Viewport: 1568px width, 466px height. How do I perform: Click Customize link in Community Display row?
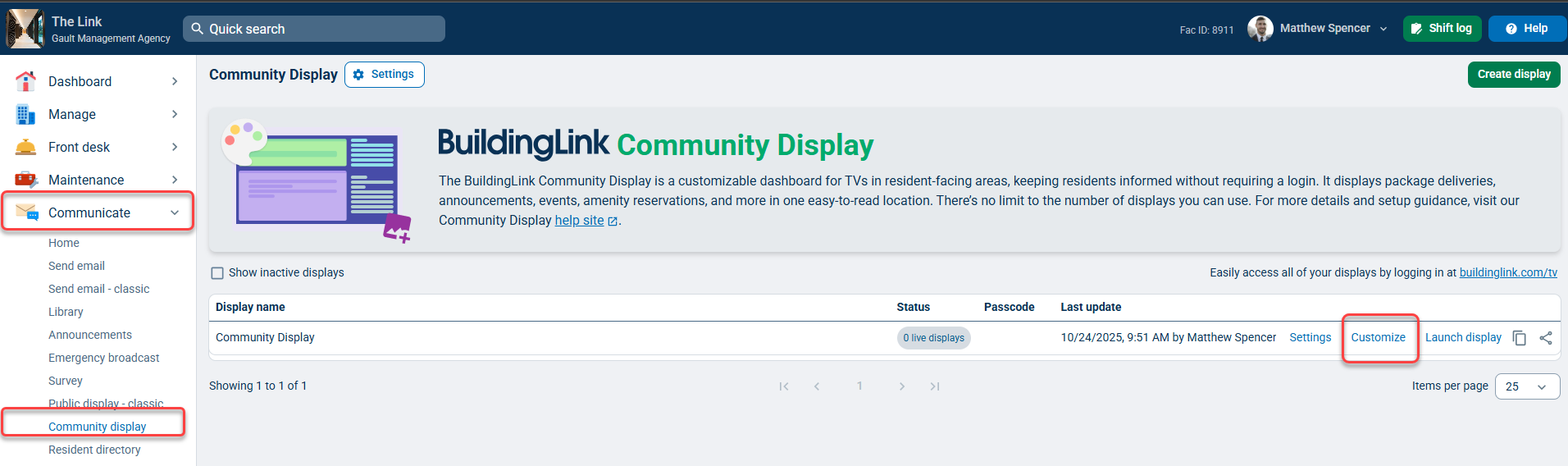click(1378, 337)
